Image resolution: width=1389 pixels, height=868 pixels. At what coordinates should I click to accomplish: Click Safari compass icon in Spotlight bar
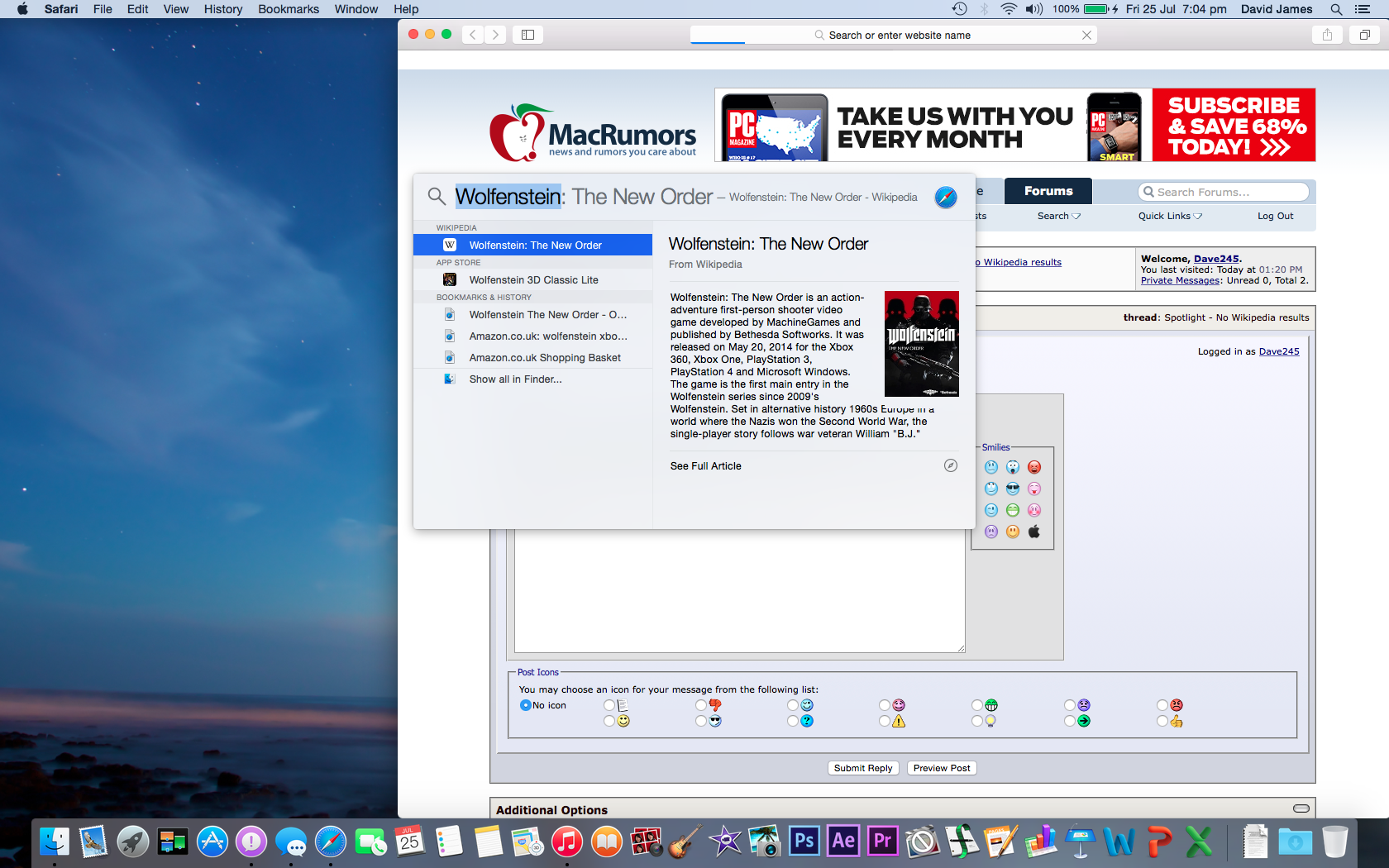(x=946, y=197)
